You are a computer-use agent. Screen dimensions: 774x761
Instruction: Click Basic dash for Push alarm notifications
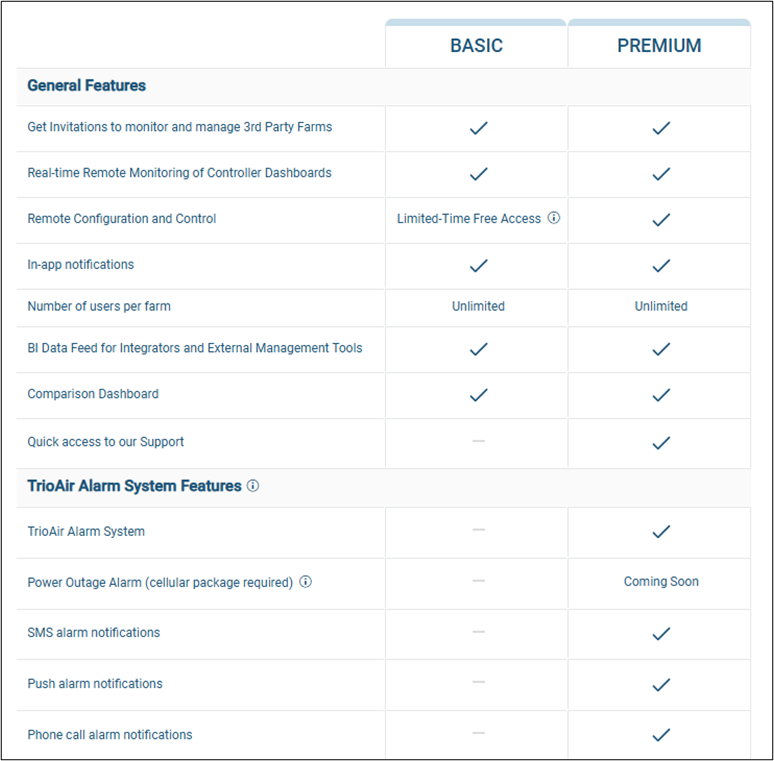pyautogui.click(x=478, y=682)
